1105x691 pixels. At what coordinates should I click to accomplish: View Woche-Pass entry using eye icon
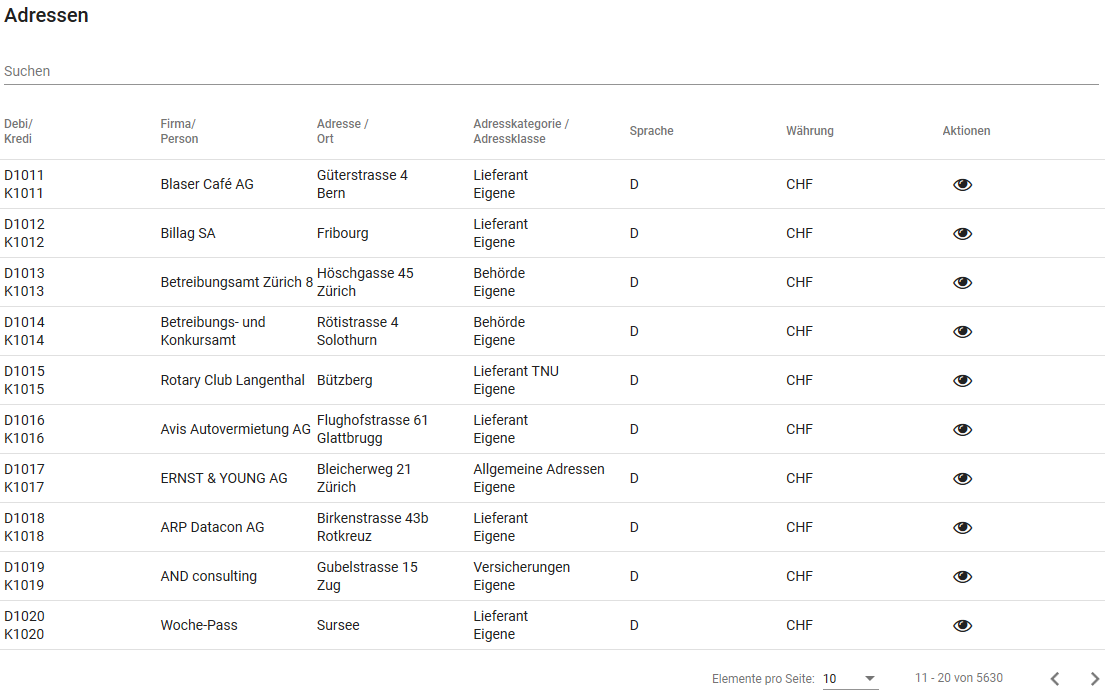(962, 626)
